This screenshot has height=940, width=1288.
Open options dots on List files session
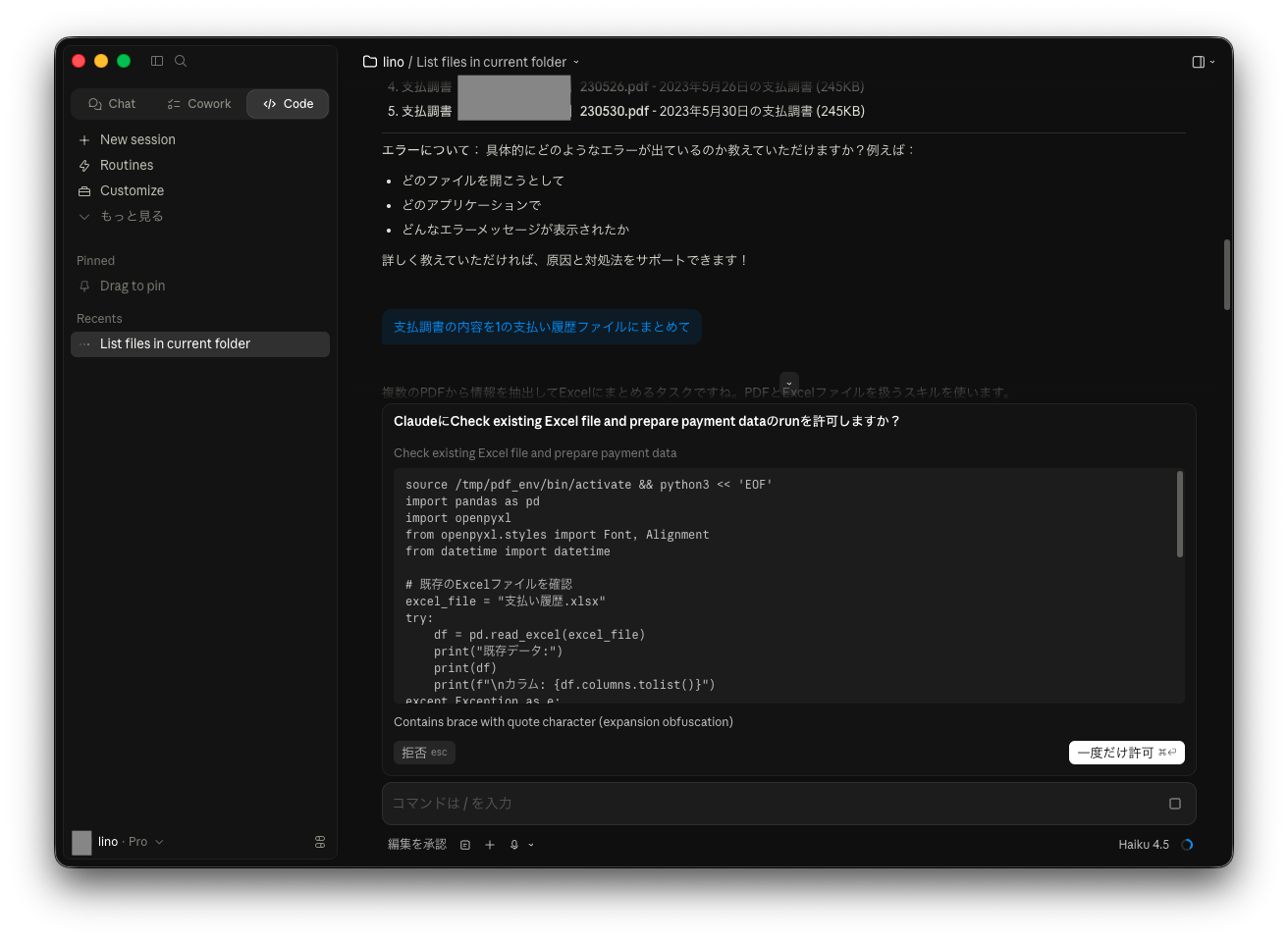(85, 344)
